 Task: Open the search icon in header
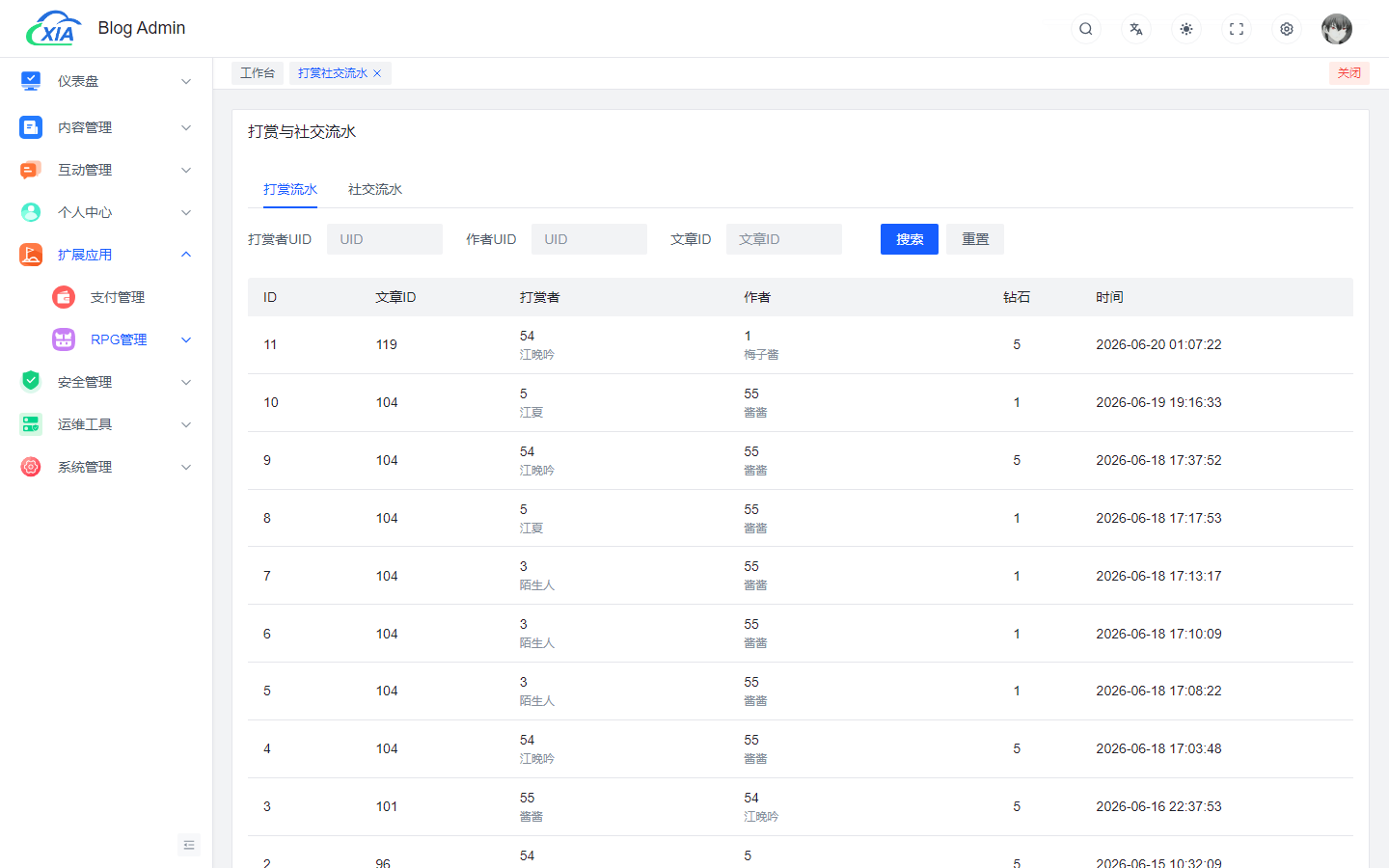point(1086,29)
